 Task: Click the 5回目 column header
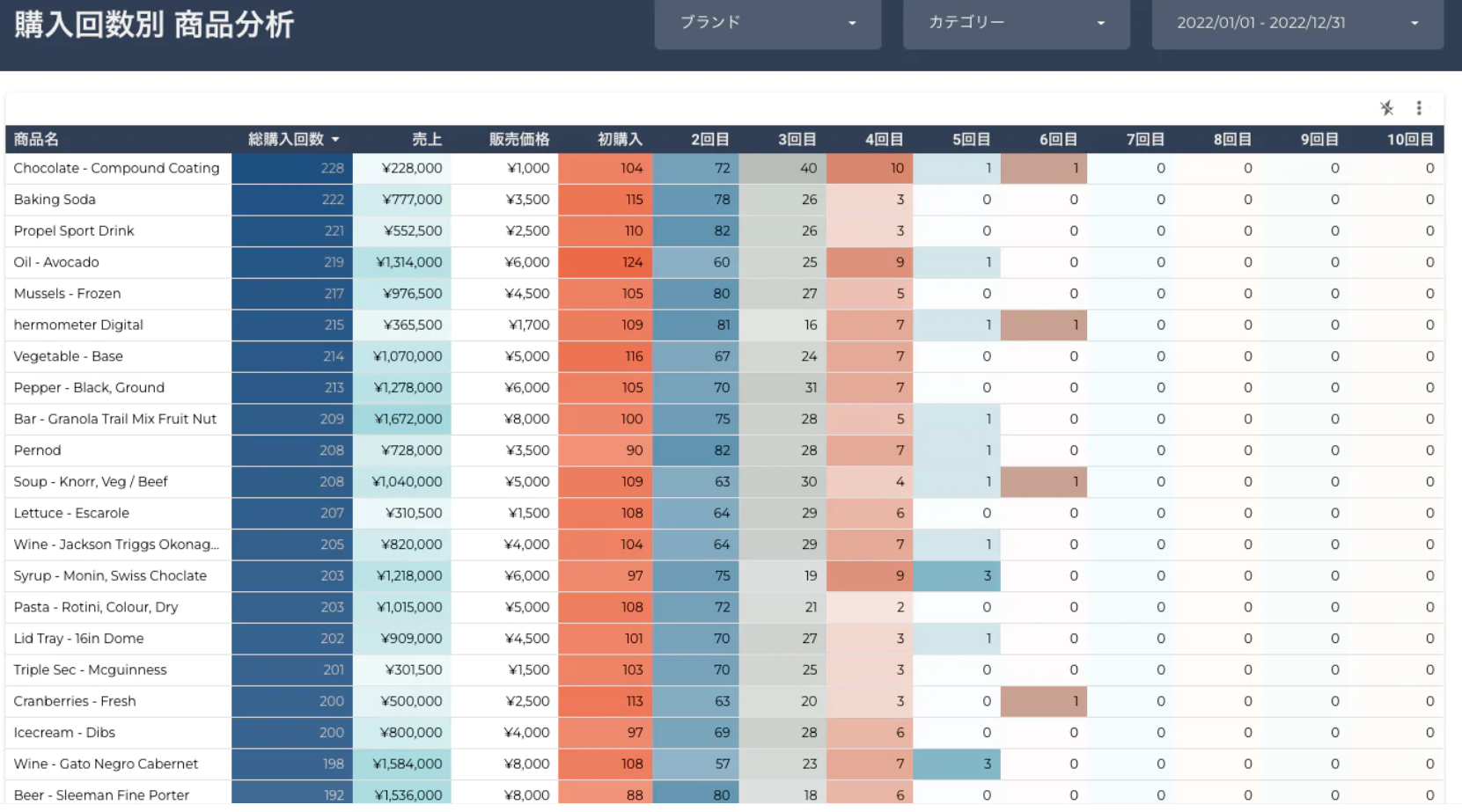pyautogui.click(x=972, y=140)
